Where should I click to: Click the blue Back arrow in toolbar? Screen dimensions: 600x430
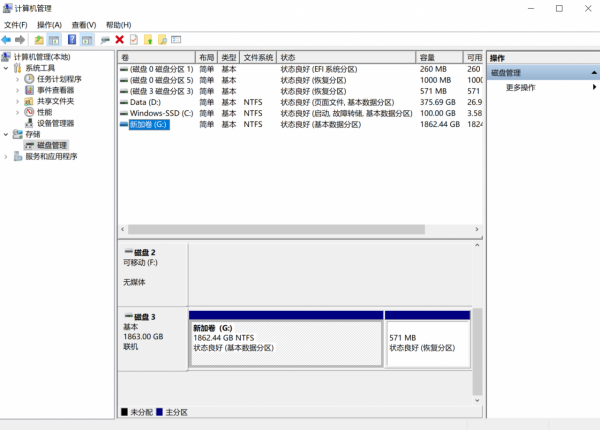tap(6, 39)
